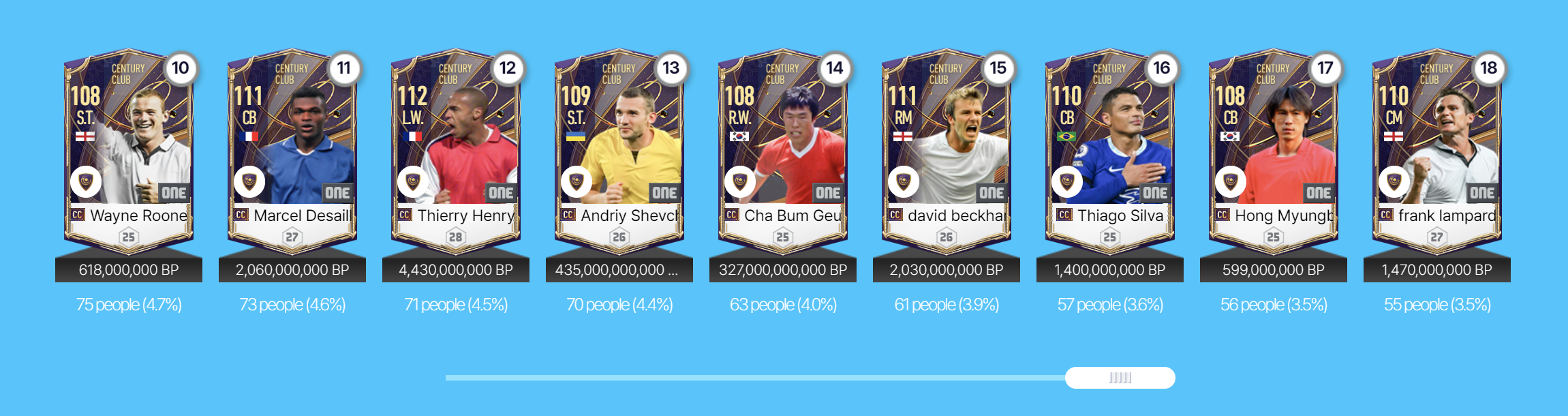Click rank badge 18 on lampard card
1568x416 pixels.
tap(1489, 68)
